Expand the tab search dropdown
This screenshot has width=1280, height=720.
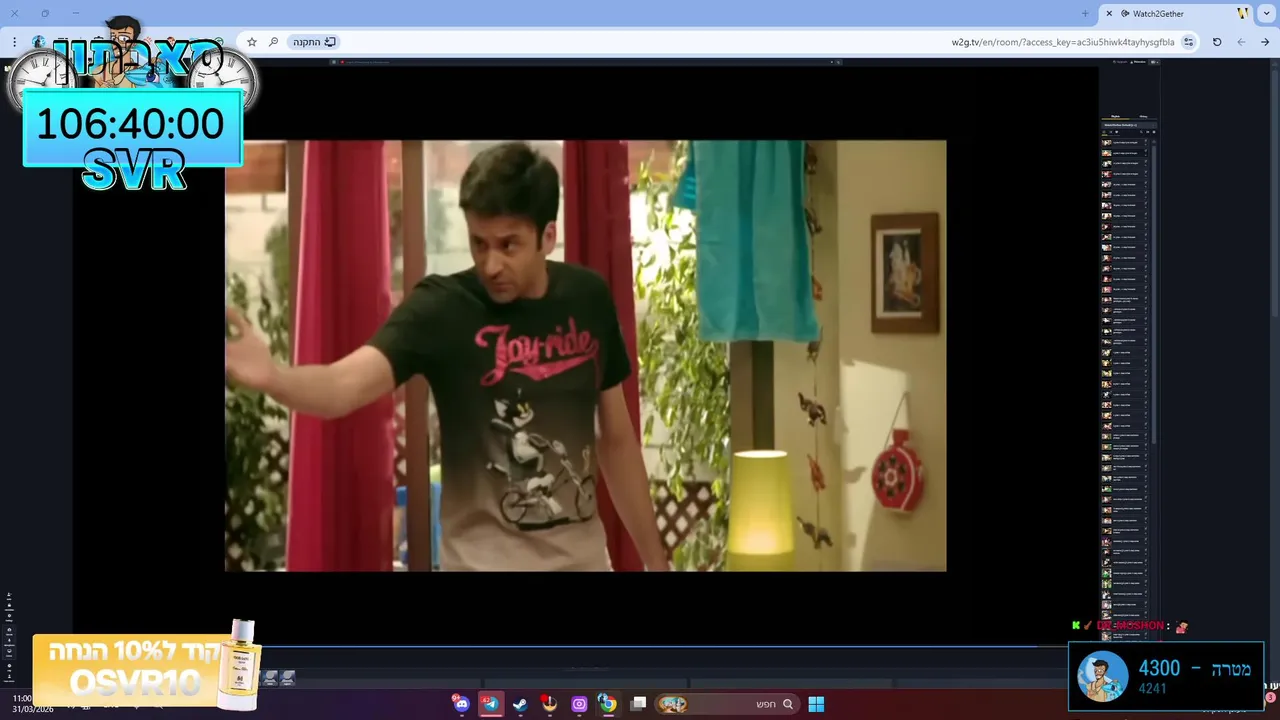pyautogui.click(x=1265, y=14)
